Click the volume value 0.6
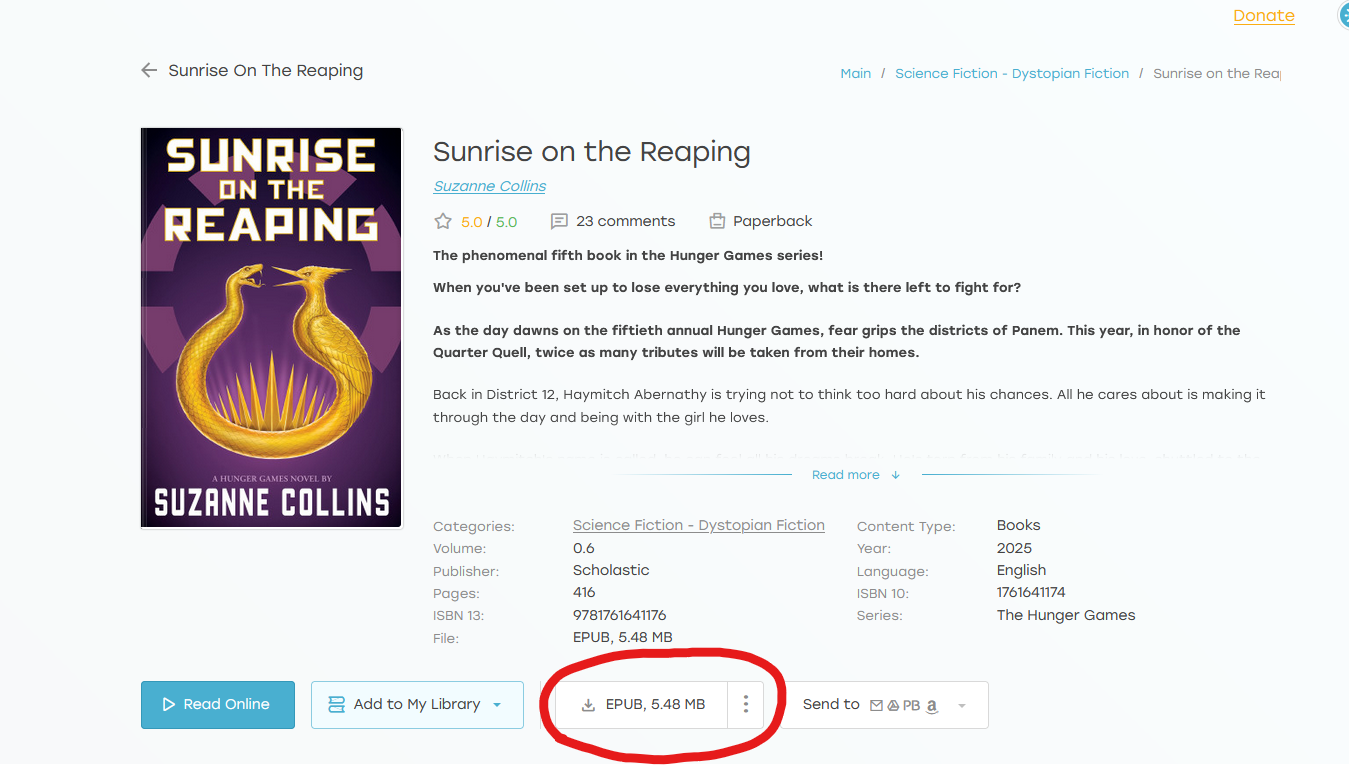The image size is (1349, 765). (584, 548)
